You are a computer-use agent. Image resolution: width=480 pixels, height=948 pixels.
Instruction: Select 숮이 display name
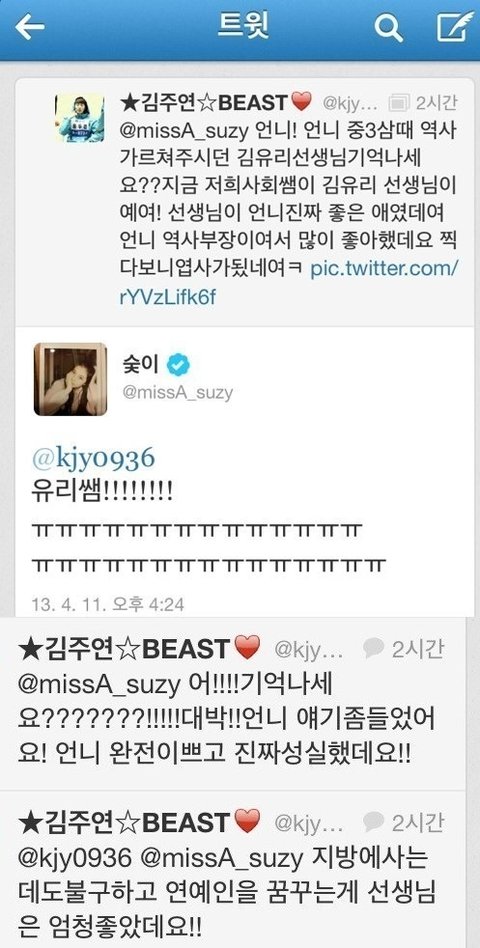tap(140, 364)
